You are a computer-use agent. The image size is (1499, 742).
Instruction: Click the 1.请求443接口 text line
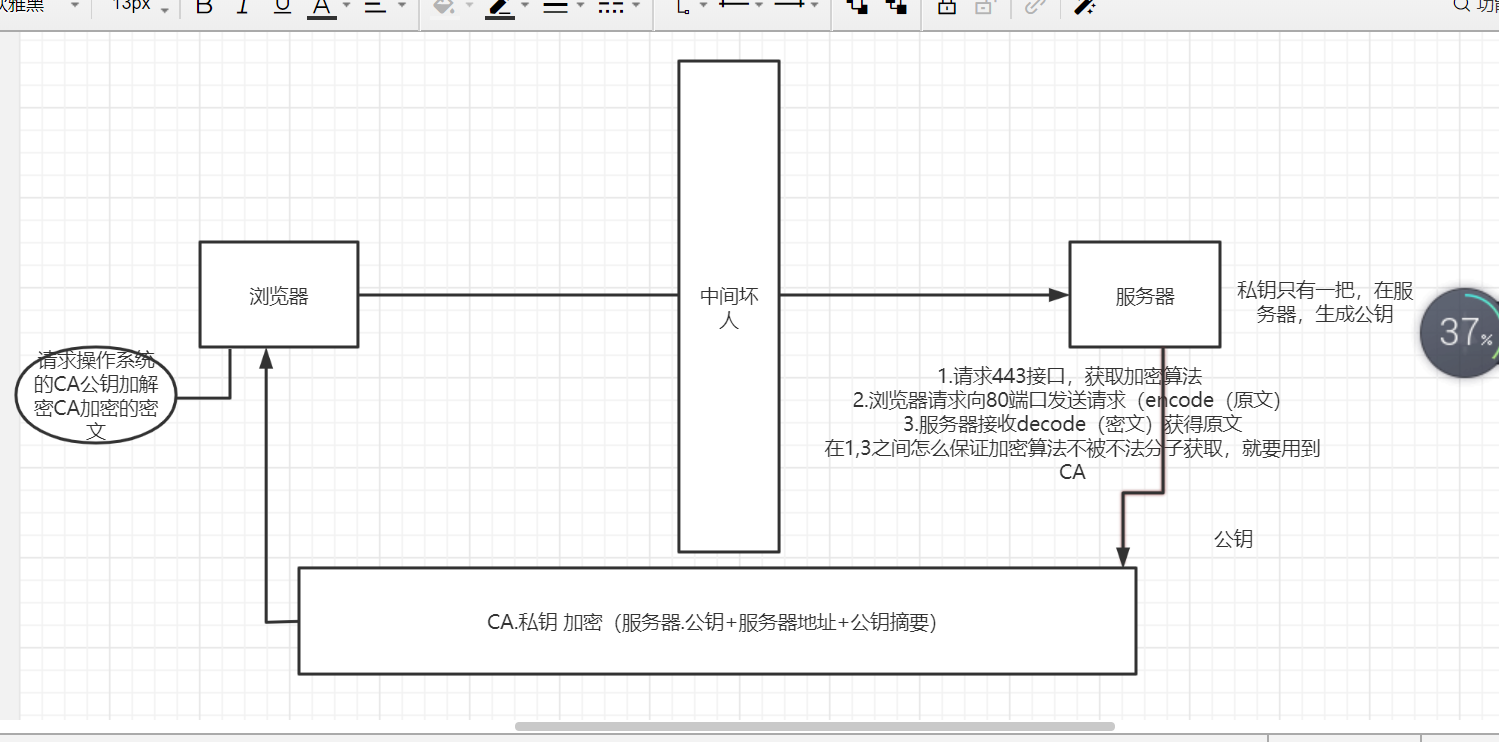[1069, 376]
